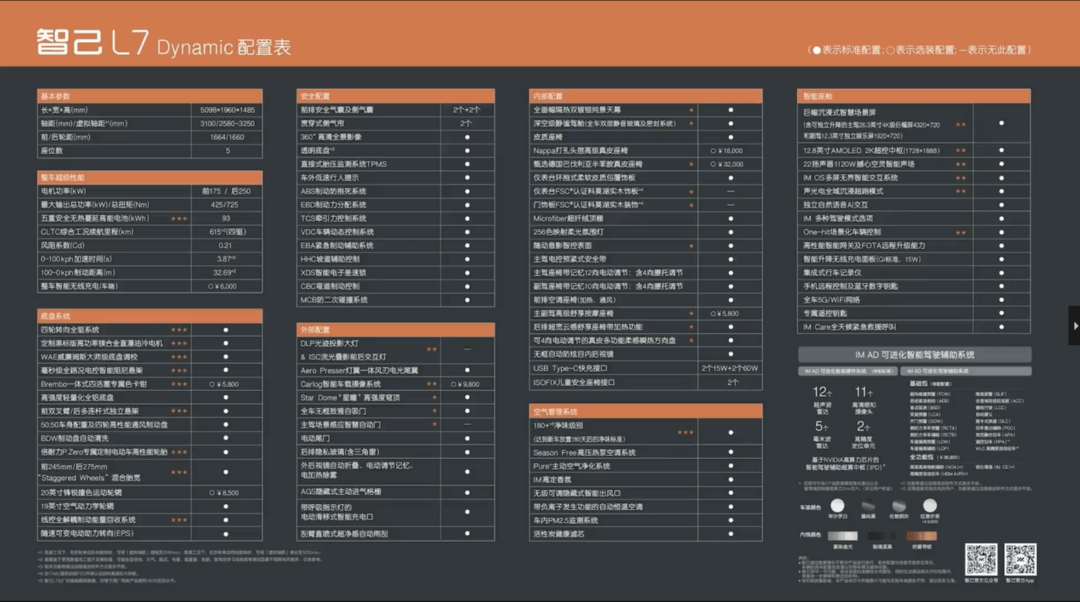Click the 集成式行车记录仪 row label
Image resolution: width=1080 pixels, height=602 pixels.
832,273
